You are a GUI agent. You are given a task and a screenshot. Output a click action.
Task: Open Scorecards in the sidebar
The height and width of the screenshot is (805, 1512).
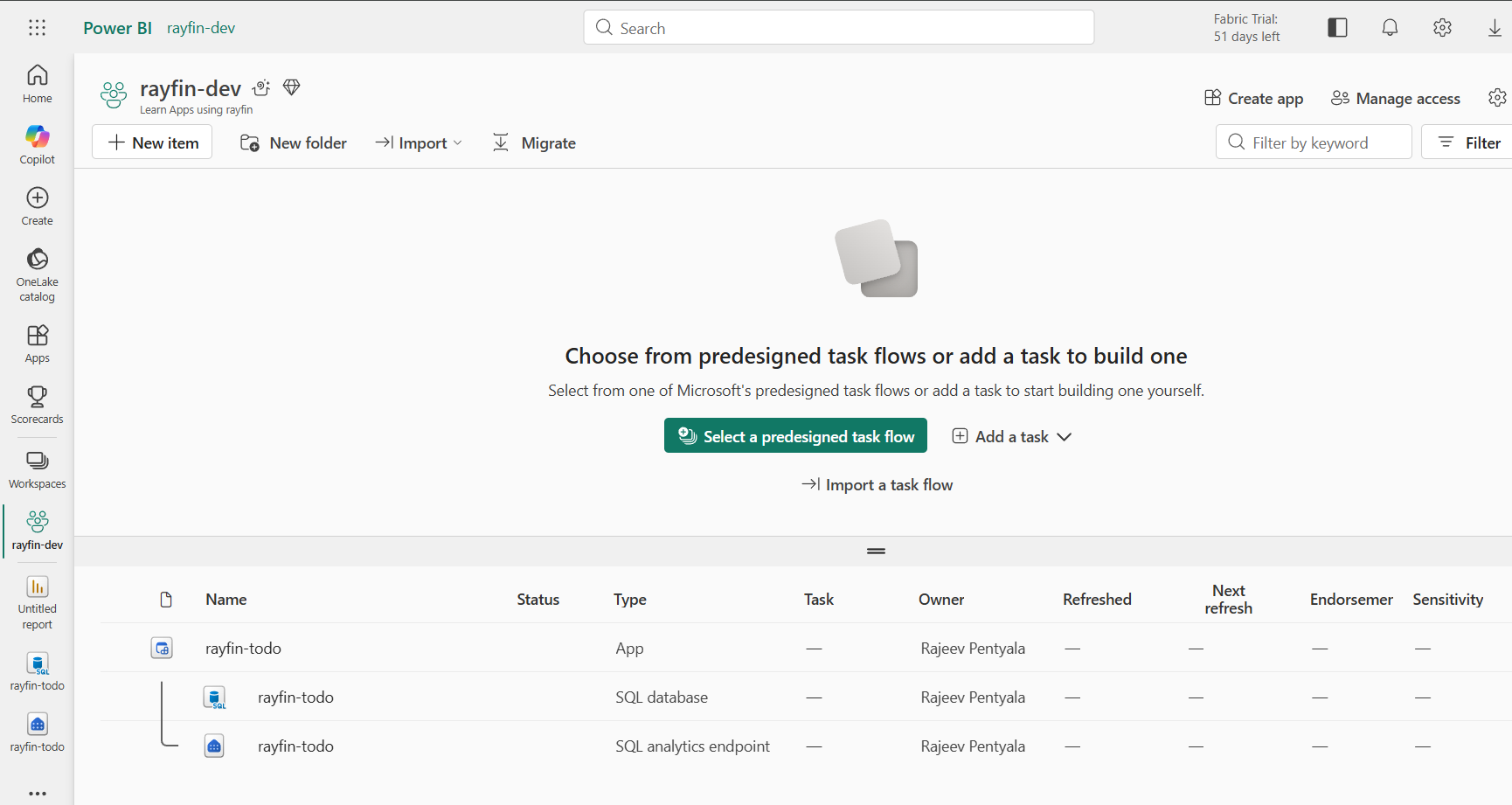tap(37, 406)
